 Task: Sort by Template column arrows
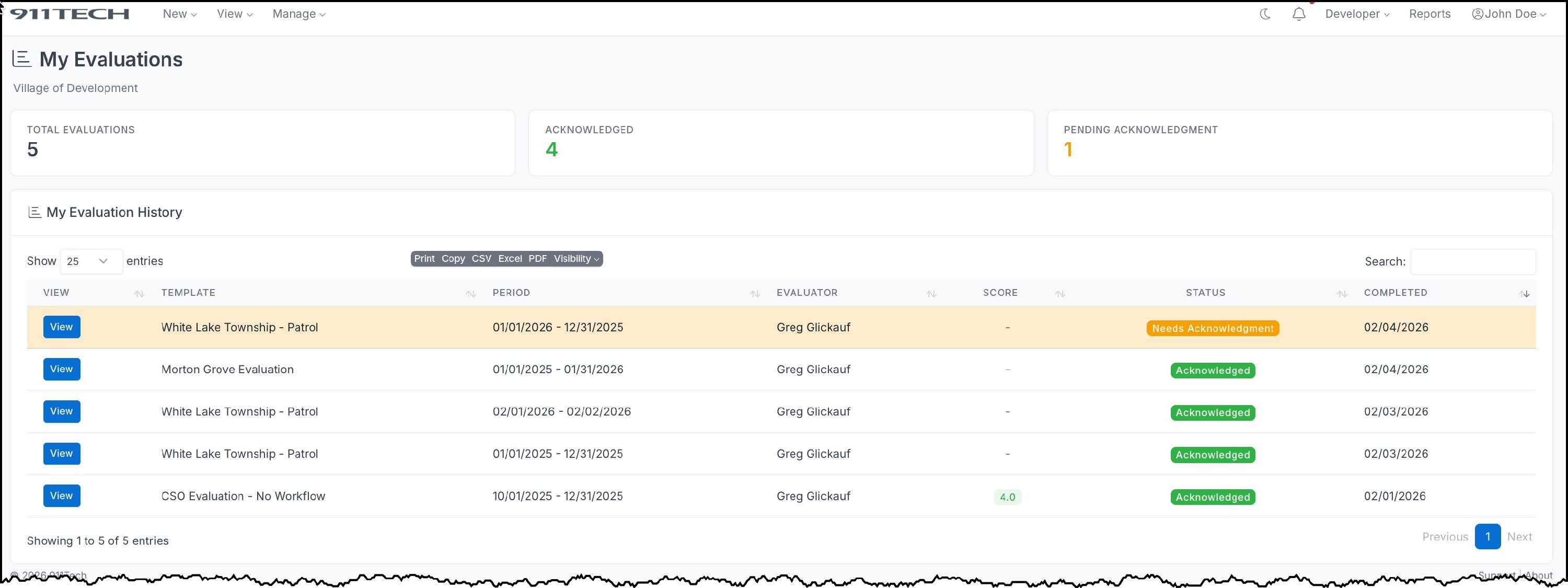pos(470,293)
